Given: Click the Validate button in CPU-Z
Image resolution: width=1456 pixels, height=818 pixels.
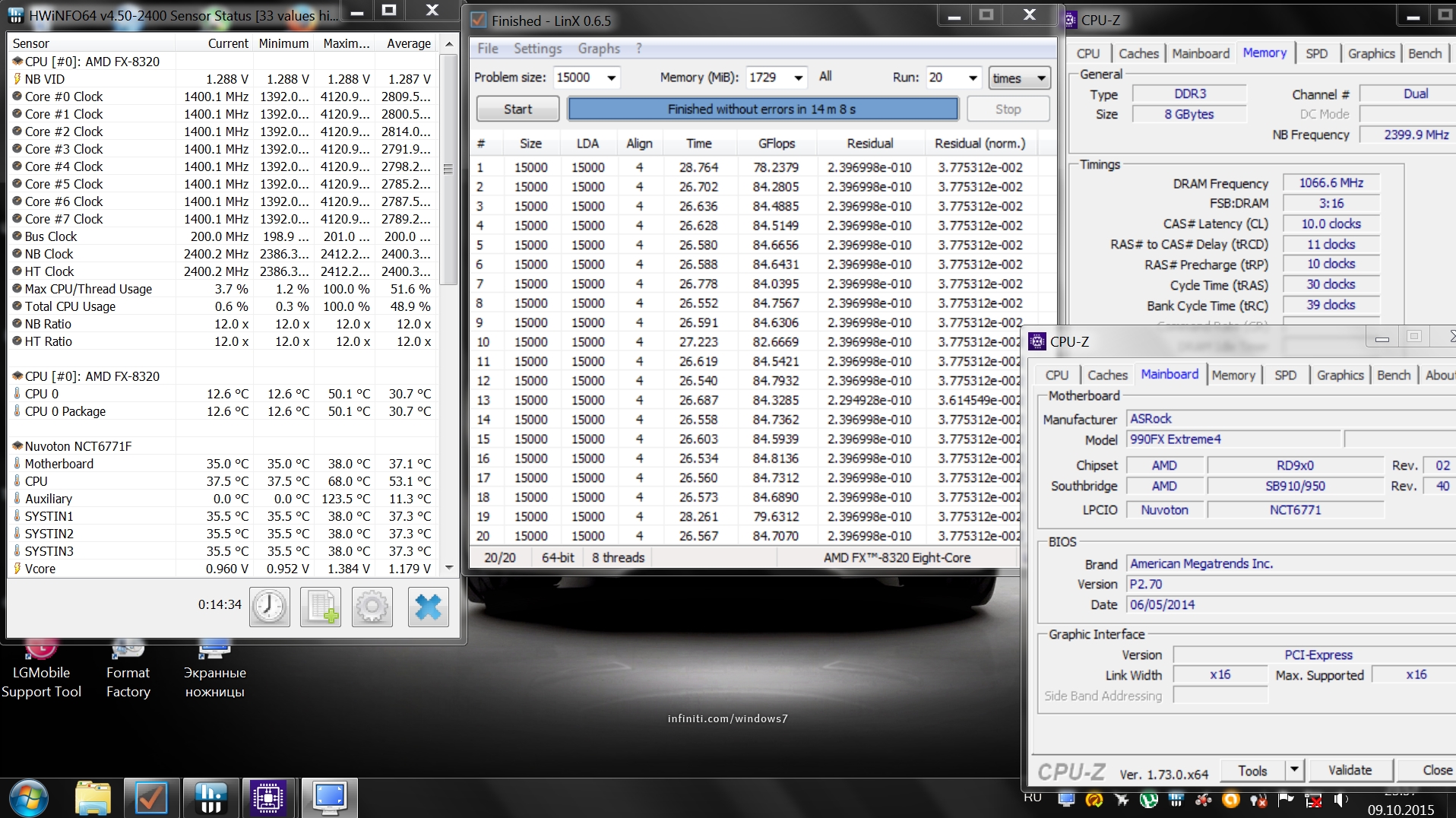Looking at the screenshot, I should coord(1350,770).
